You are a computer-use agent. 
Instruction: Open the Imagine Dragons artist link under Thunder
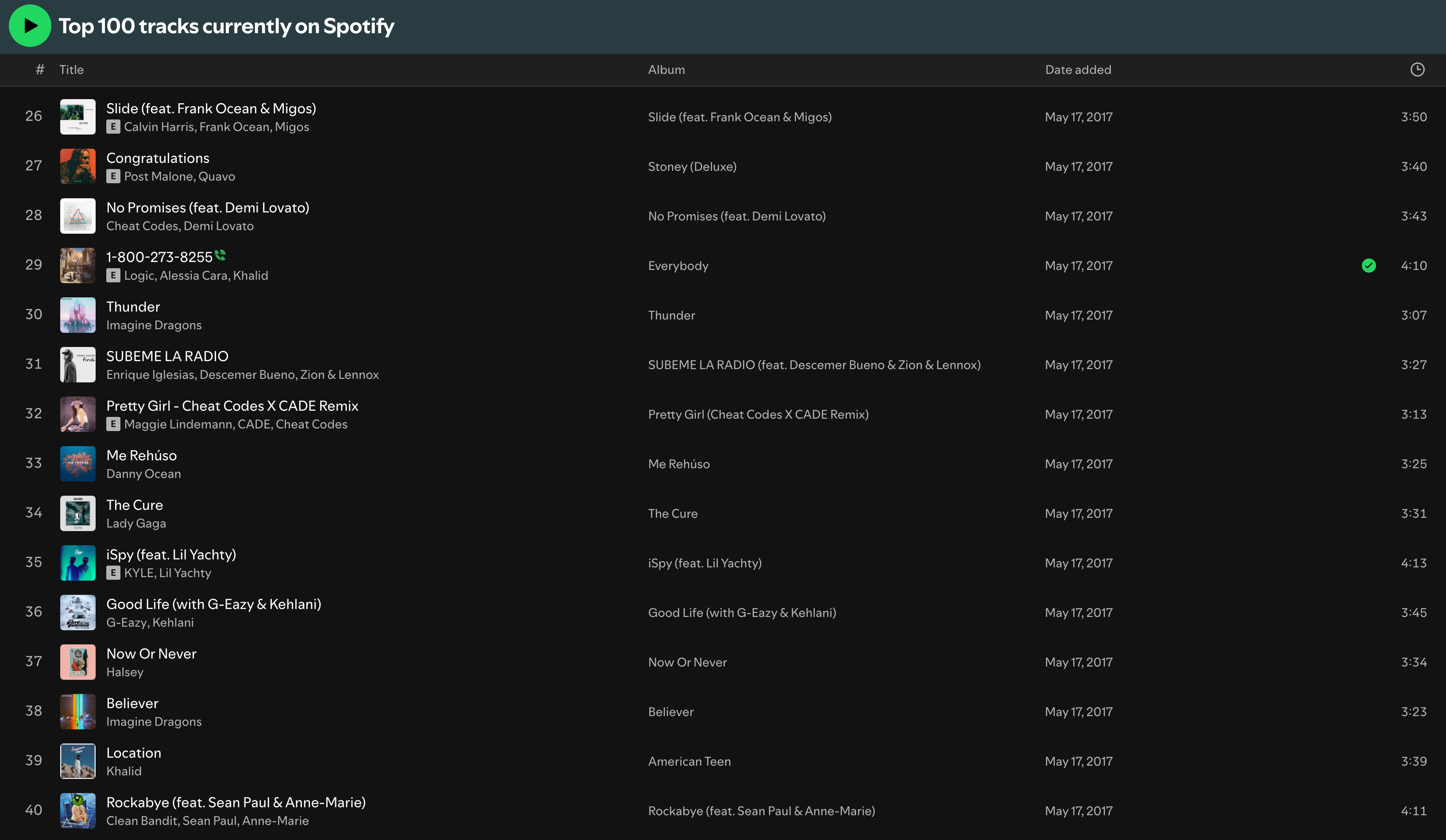click(154, 325)
